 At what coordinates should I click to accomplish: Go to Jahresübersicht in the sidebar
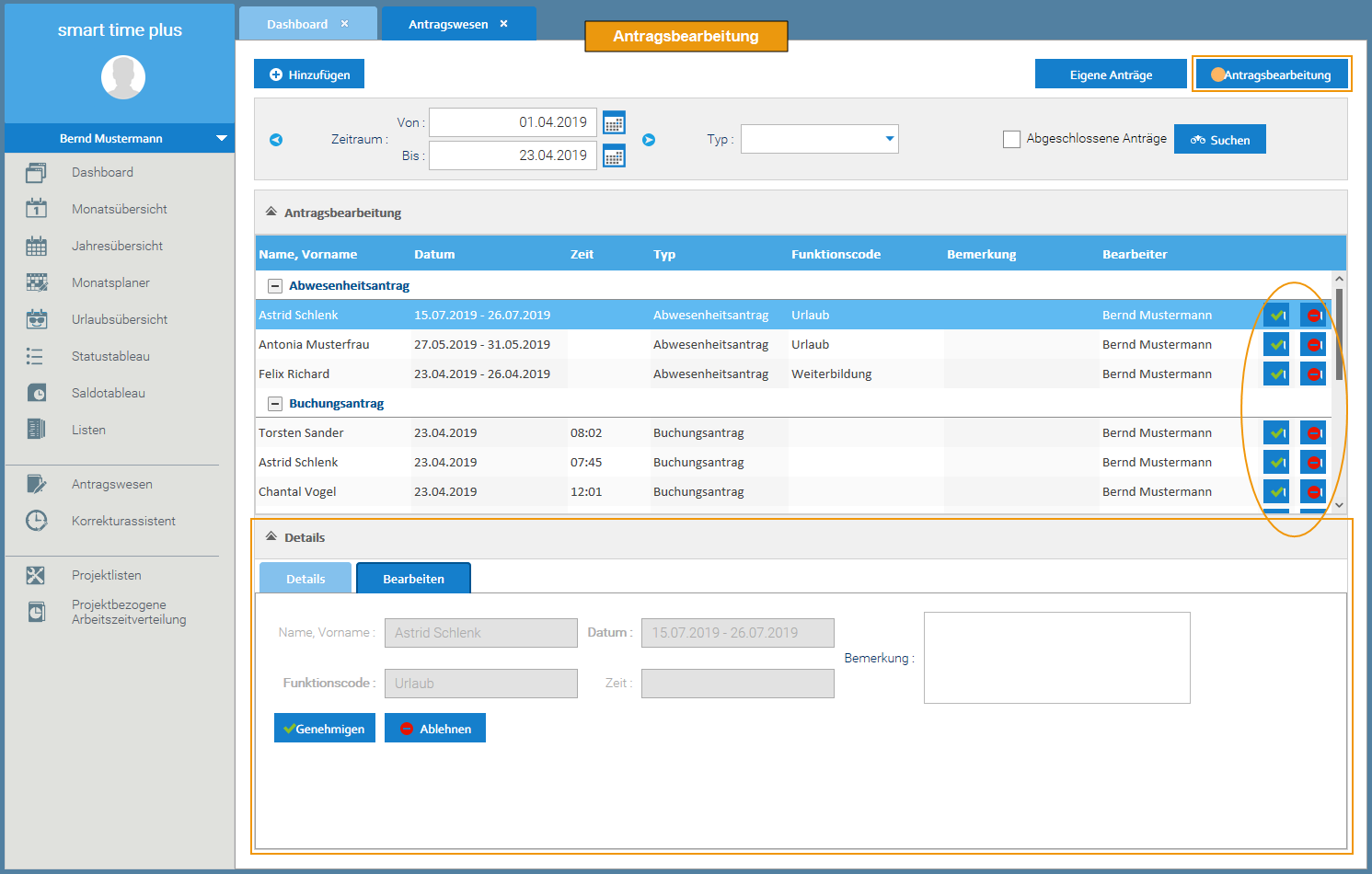pos(117,246)
